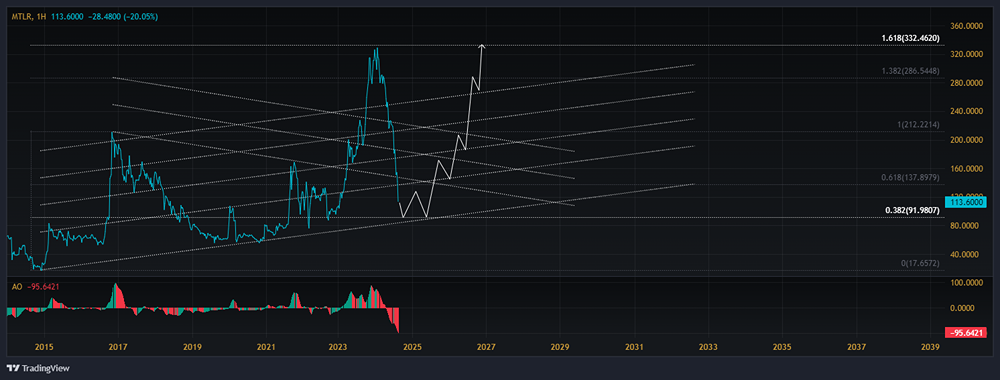Screen dimensions: 1000x380
Task: Click 200.0000 on the price axis
Action: click(967, 140)
